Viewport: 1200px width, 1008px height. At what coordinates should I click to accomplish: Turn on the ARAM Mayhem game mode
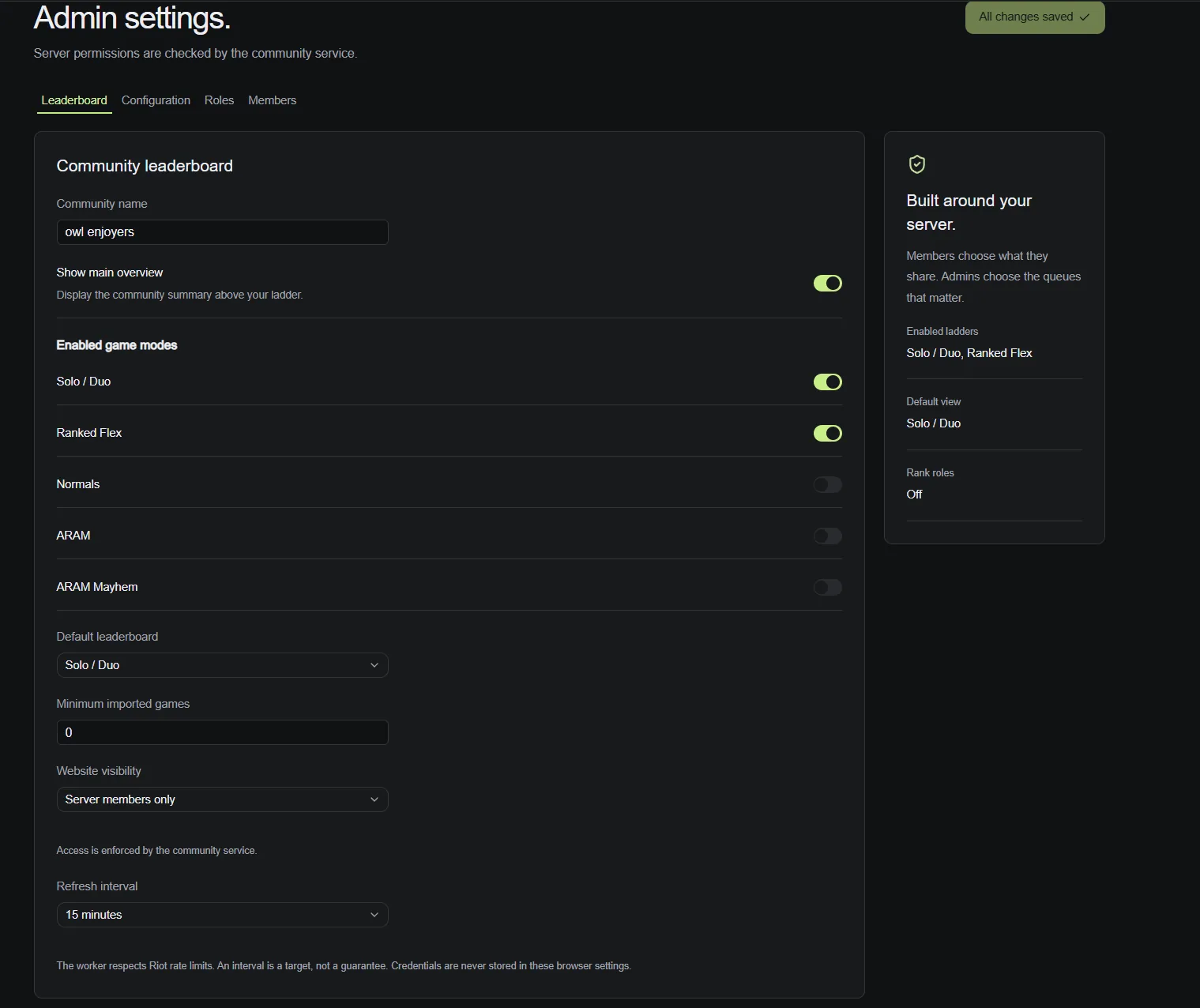coord(827,588)
